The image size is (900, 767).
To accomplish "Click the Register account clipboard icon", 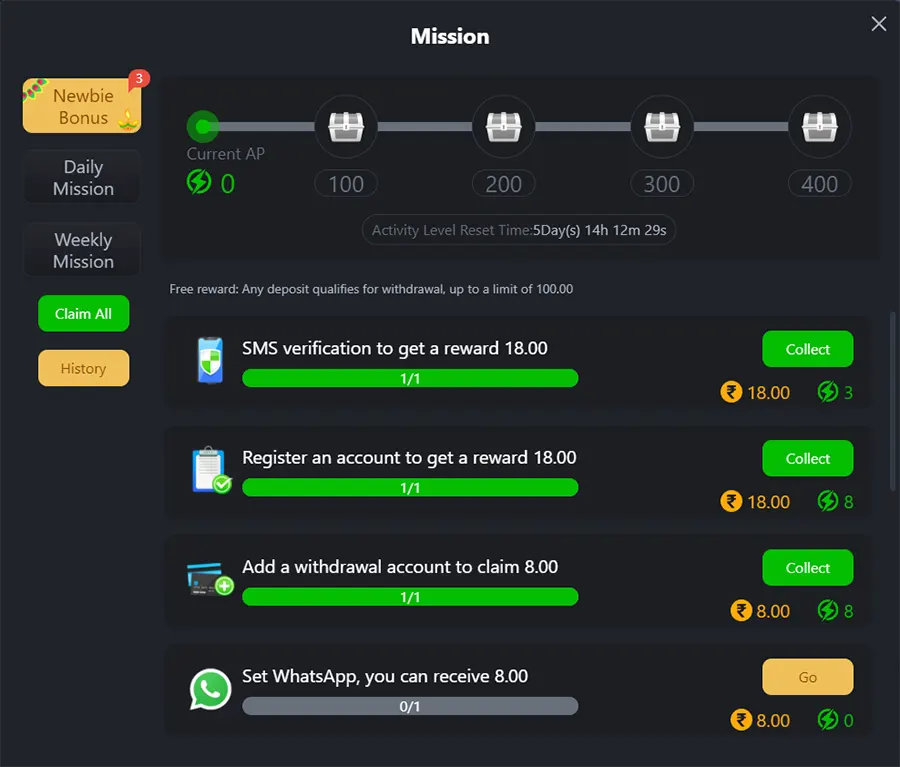I will (210, 470).
